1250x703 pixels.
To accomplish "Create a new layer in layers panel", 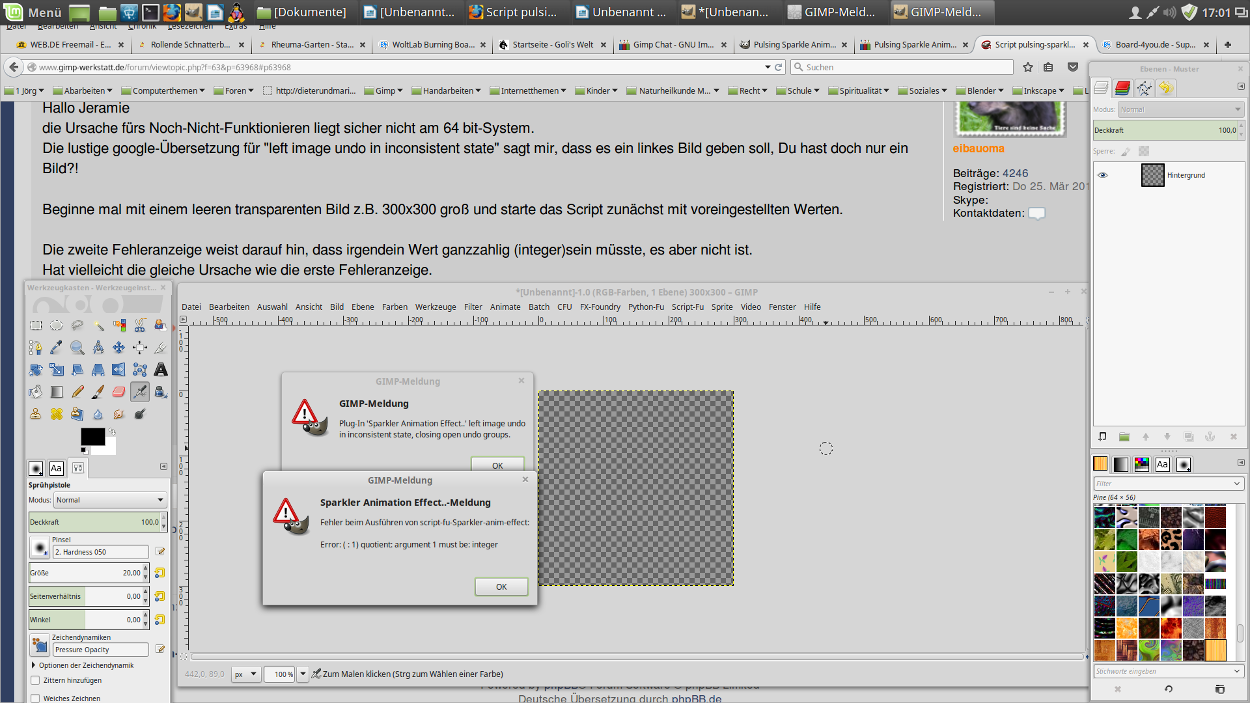I will [1102, 437].
